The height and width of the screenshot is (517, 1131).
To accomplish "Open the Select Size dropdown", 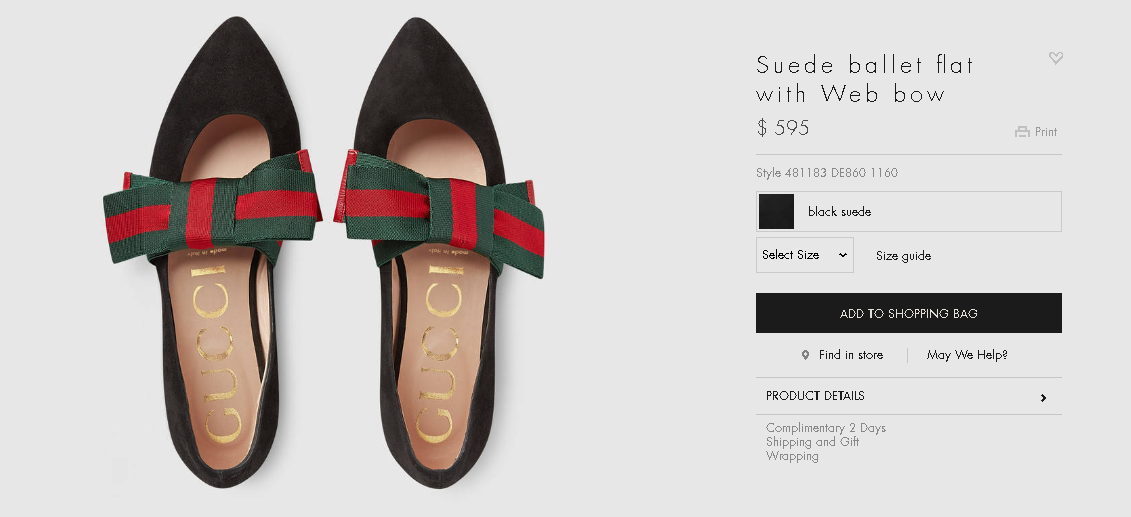I will (804, 255).
